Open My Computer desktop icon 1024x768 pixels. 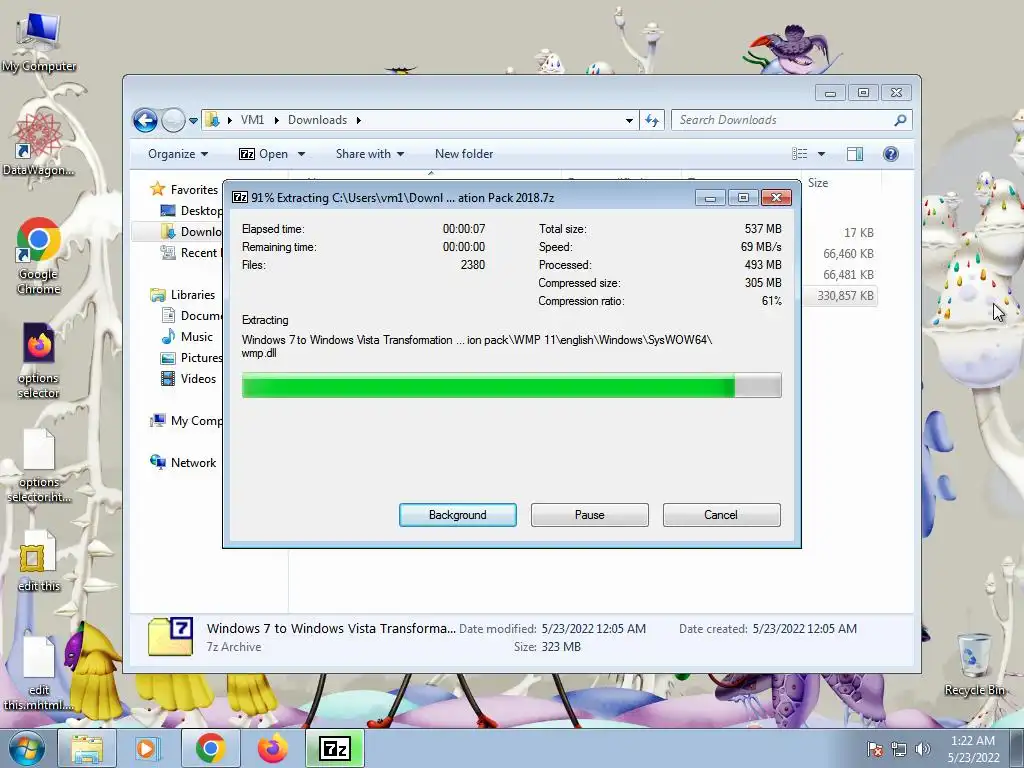39,42
